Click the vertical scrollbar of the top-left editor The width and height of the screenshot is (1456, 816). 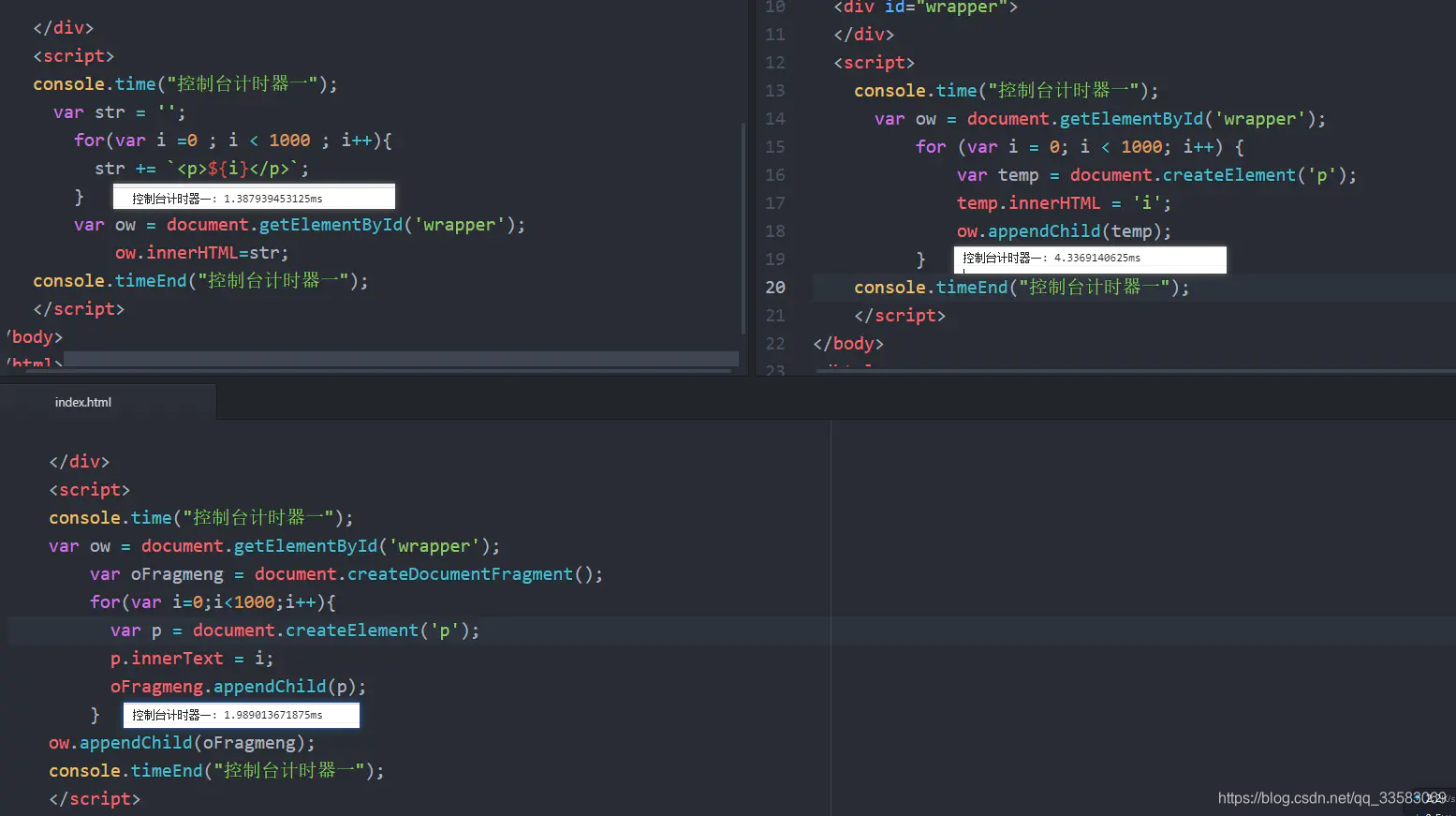tap(743, 229)
